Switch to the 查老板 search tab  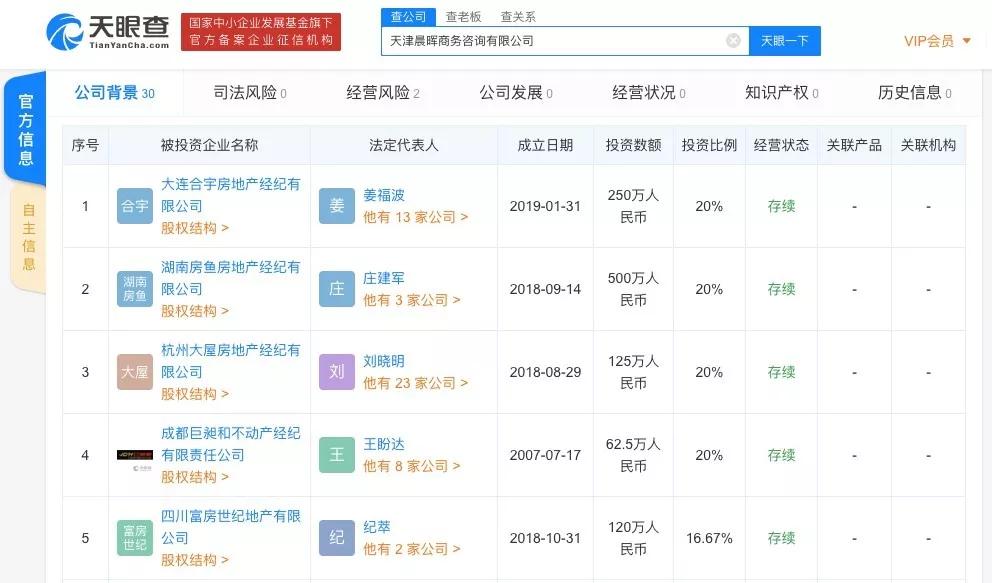[463, 16]
